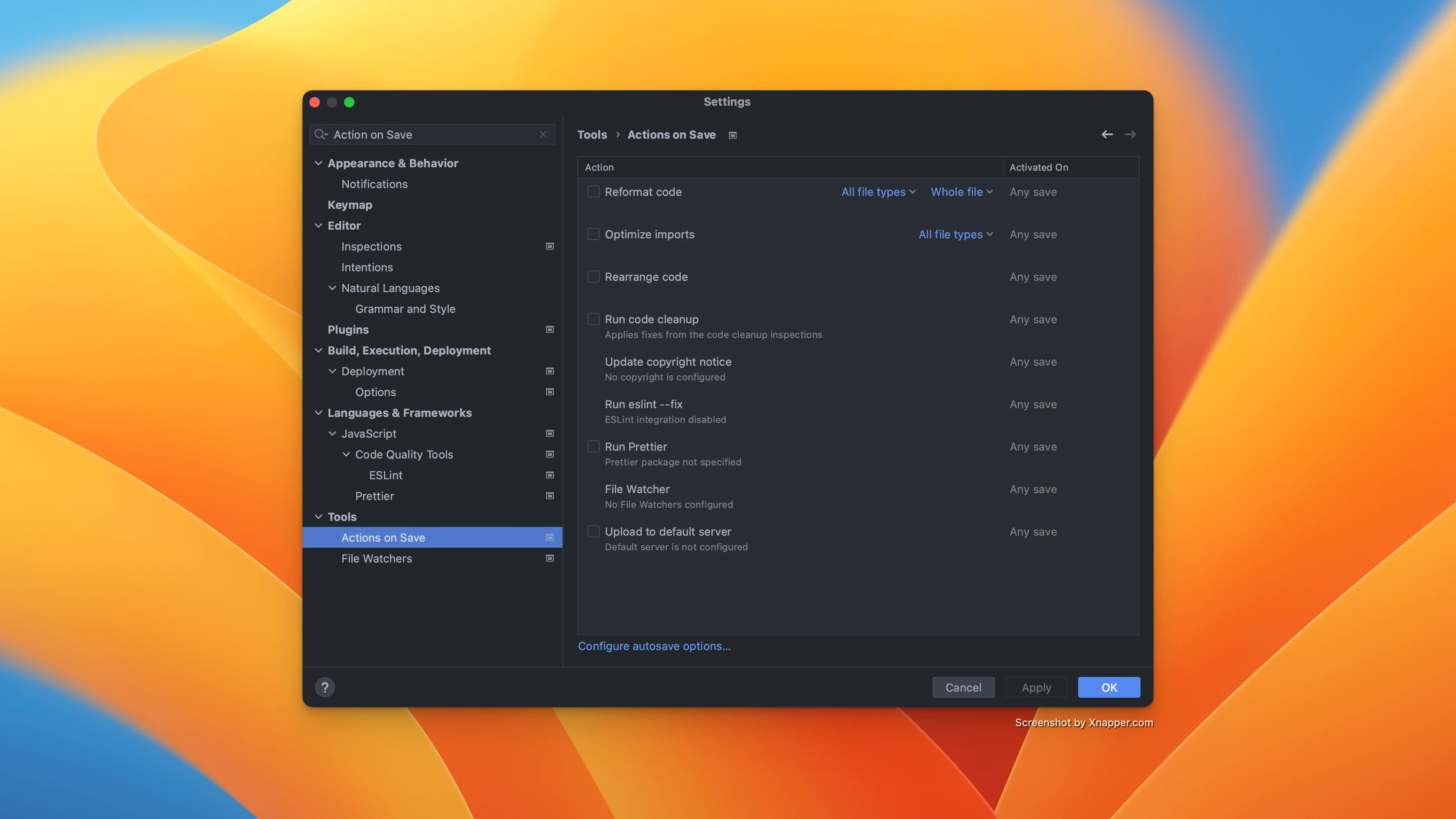Click project-settings icon on Deployment row
This screenshot has height=819, width=1456.
tap(549, 371)
